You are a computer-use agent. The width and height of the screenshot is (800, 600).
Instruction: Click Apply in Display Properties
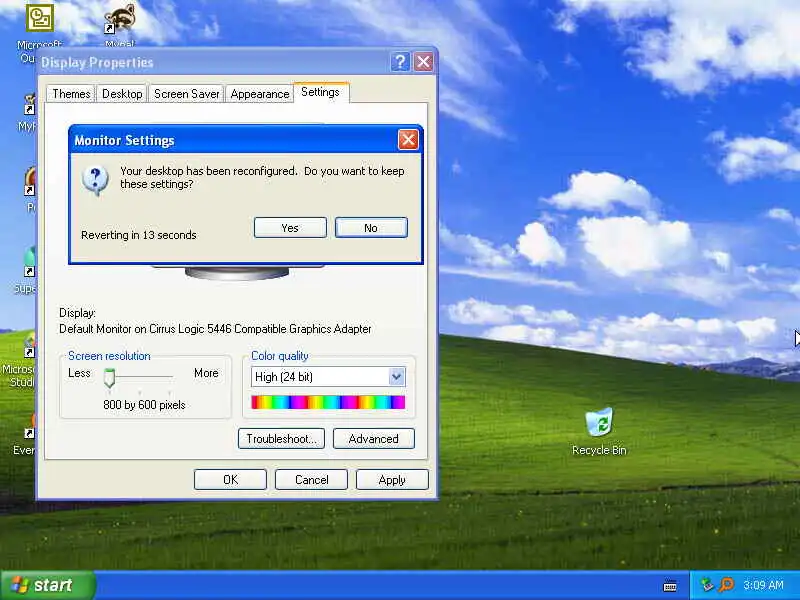click(392, 480)
